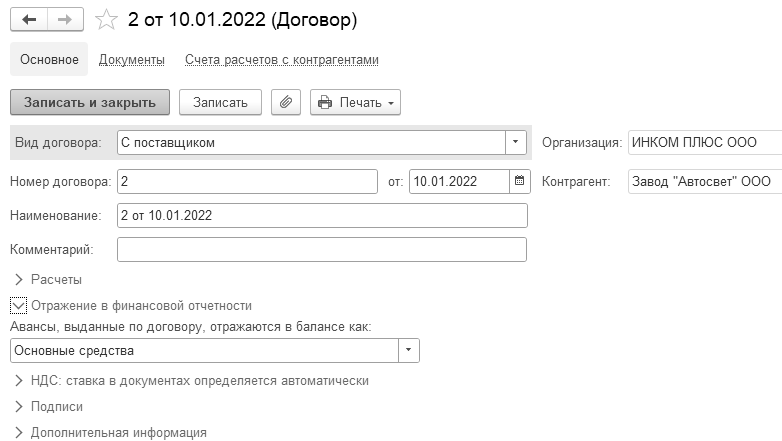Image resolution: width=782 pixels, height=441 pixels.
Task: Click the forward navigation arrow
Action: coord(64,20)
